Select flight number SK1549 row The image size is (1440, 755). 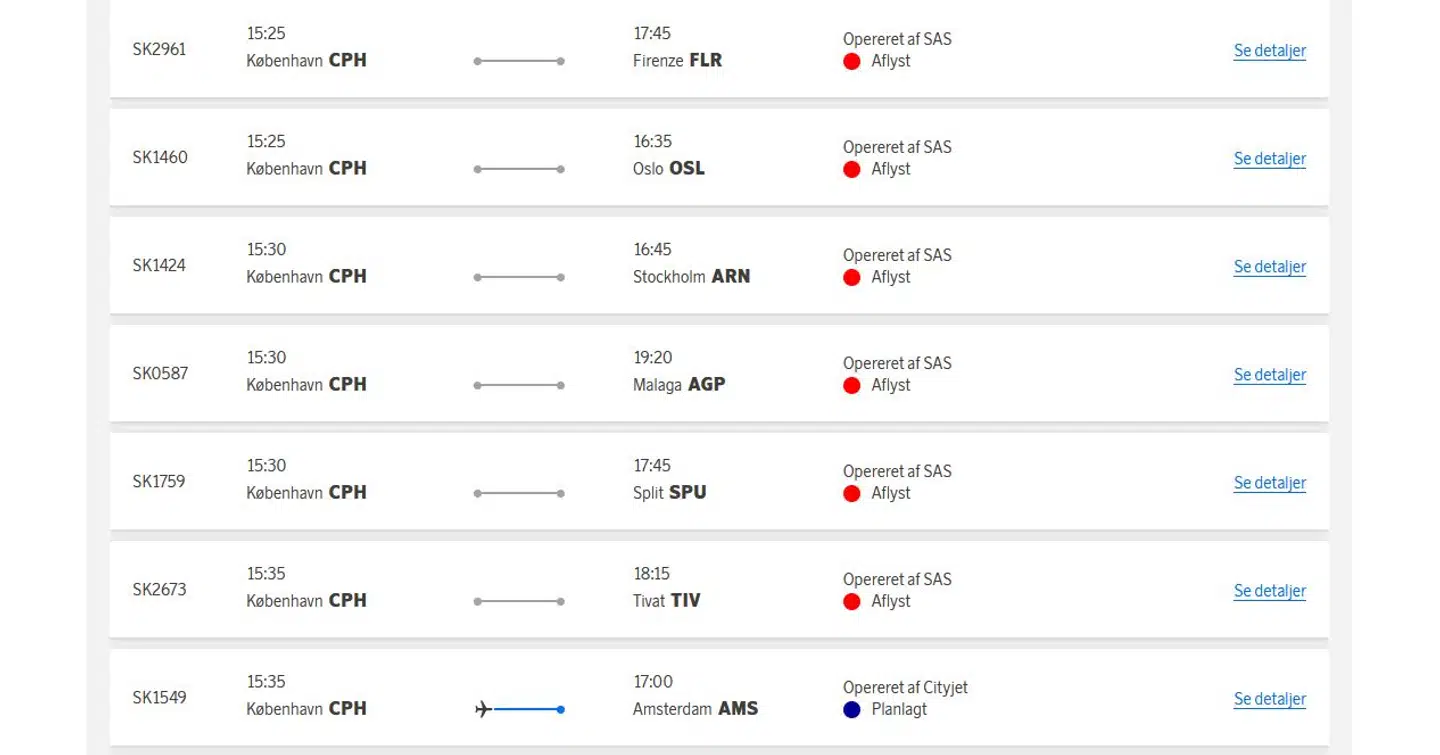(160, 697)
